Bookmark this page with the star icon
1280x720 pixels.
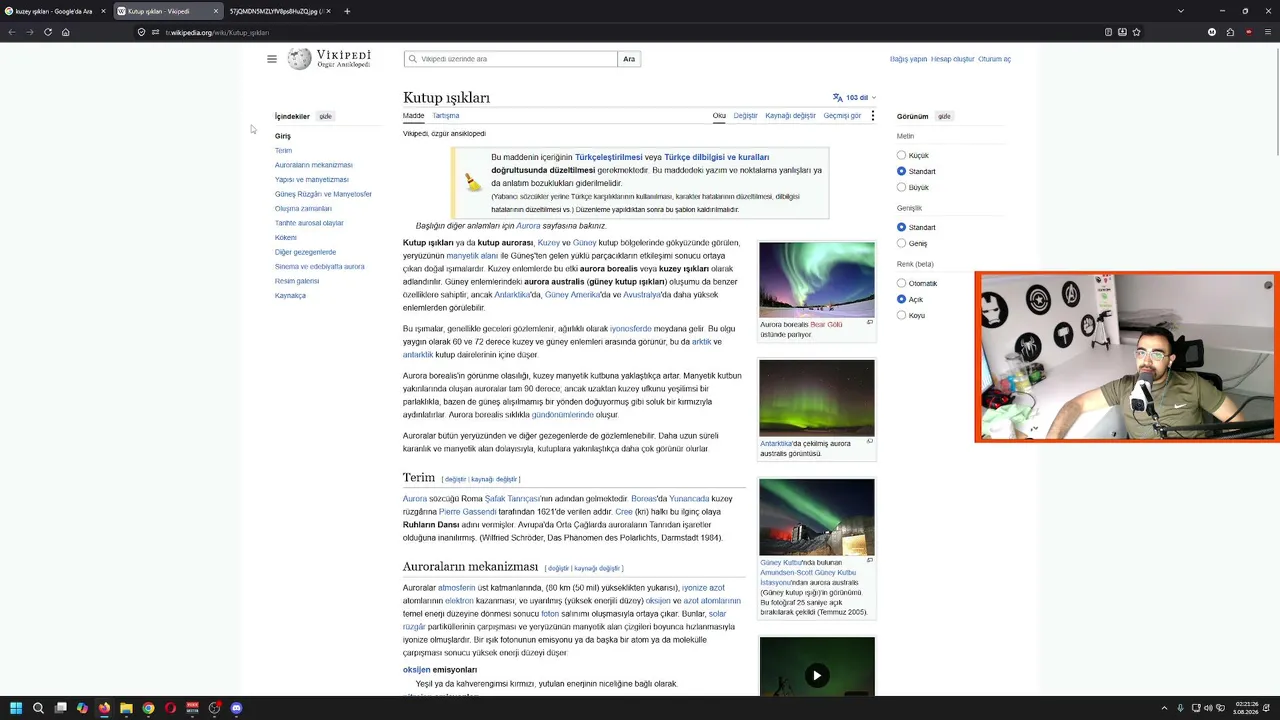click(1137, 32)
